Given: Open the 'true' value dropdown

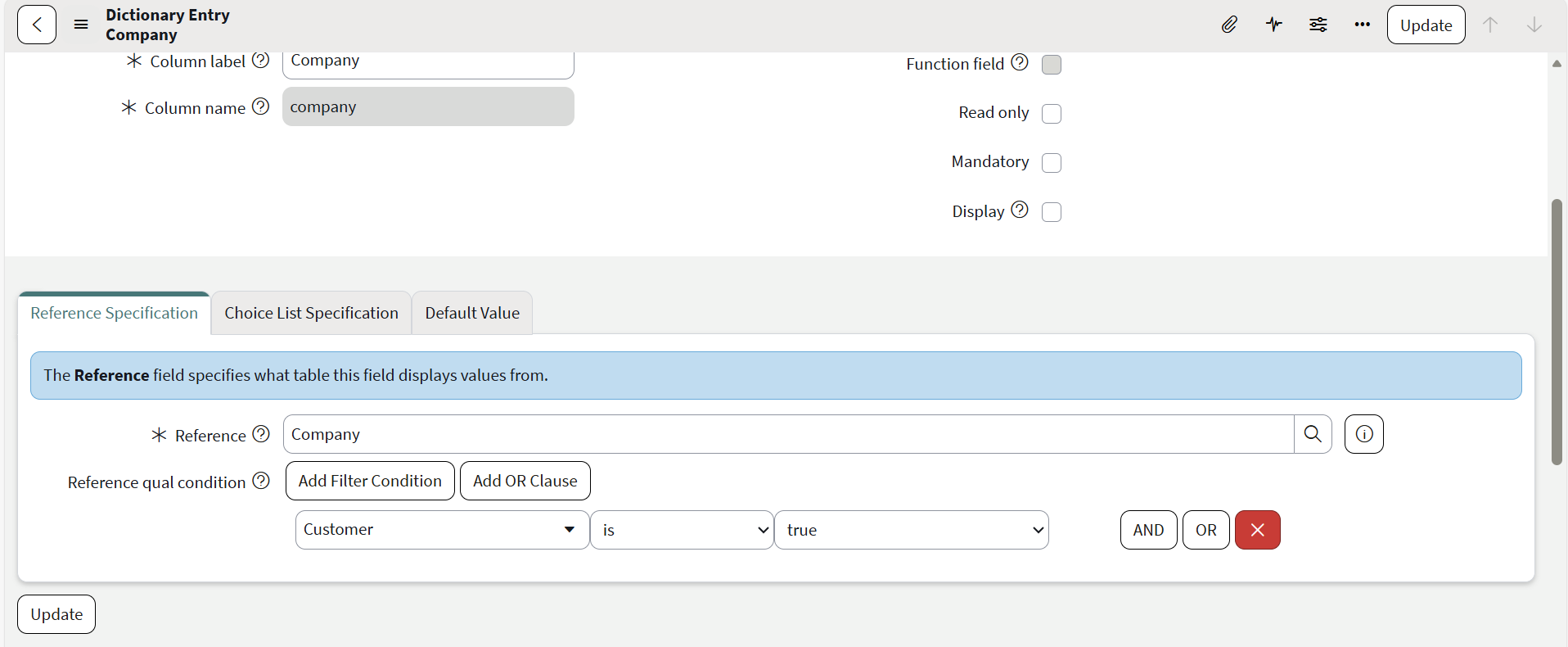Looking at the screenshot, I should 911,530.
